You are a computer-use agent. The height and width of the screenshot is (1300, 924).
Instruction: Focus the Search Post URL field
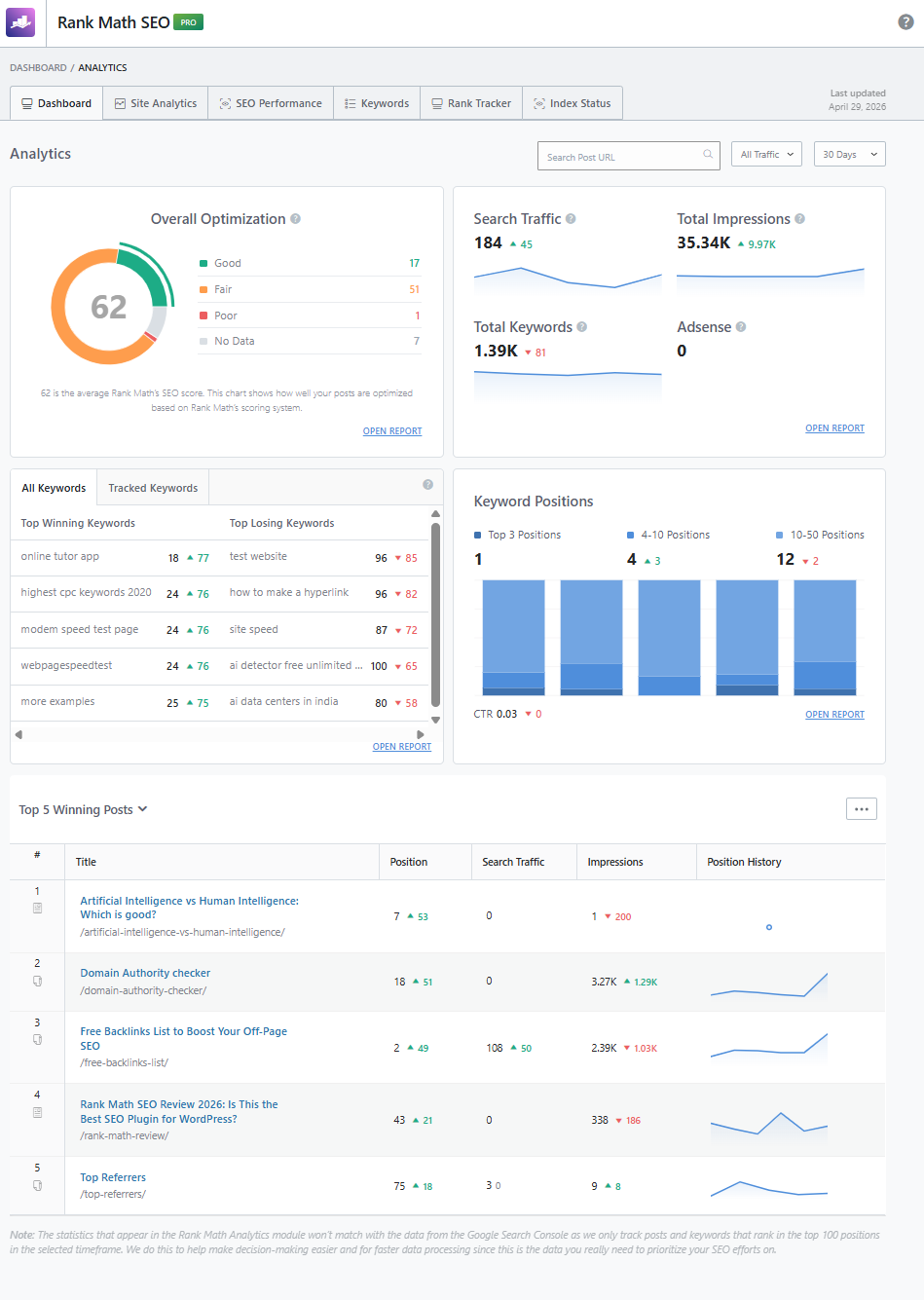tap(628, 156)
